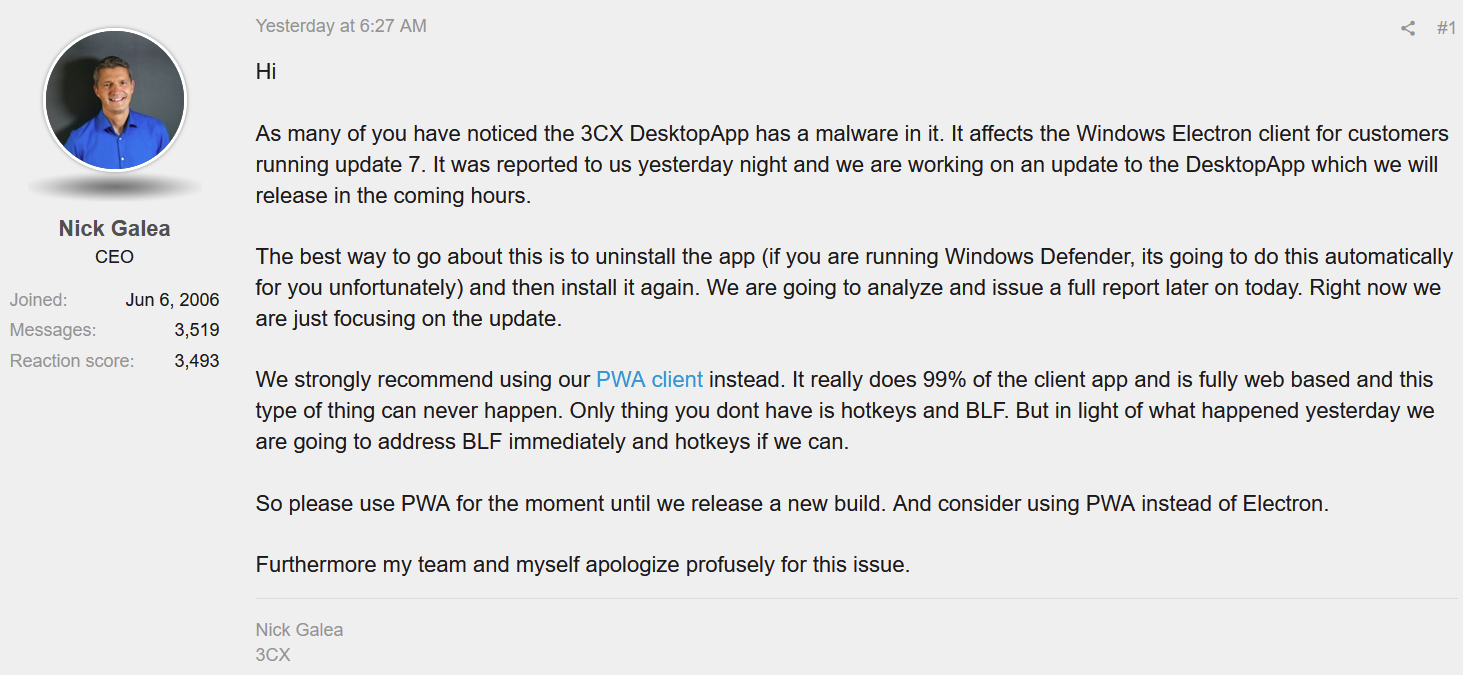
Task: Click the "Joined:" label in user info
Action: click(x=38, y=300)
